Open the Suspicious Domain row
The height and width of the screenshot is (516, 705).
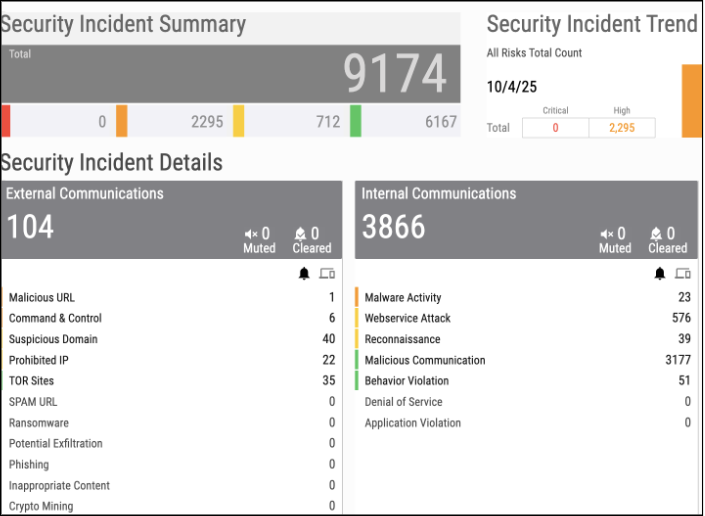coord(53,339)
